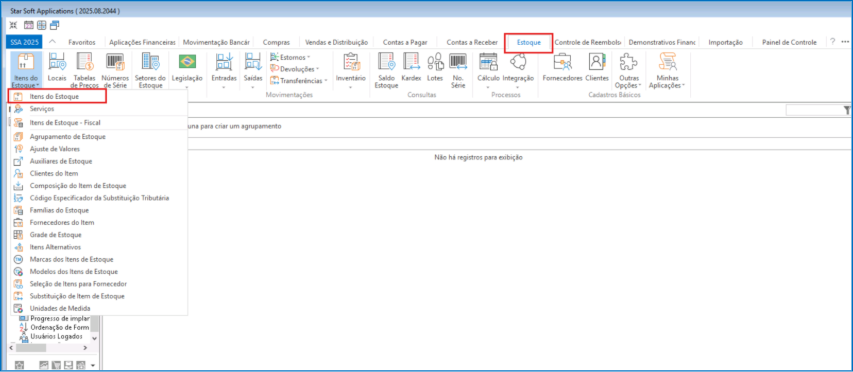Open the No. Série consultation
Screen dimensions: 853x372
(459, 69)
